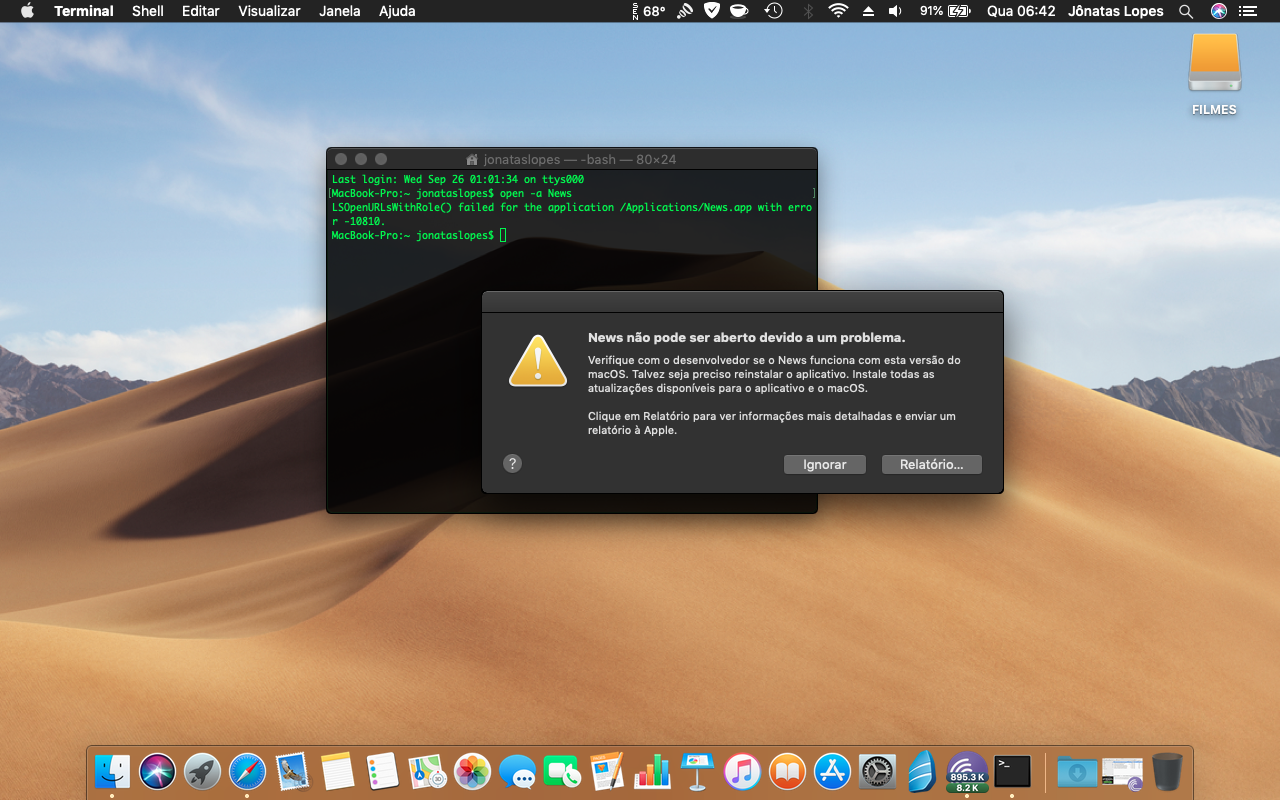Open the Editar menu
Screen dimensions: 1280x800
201,11
